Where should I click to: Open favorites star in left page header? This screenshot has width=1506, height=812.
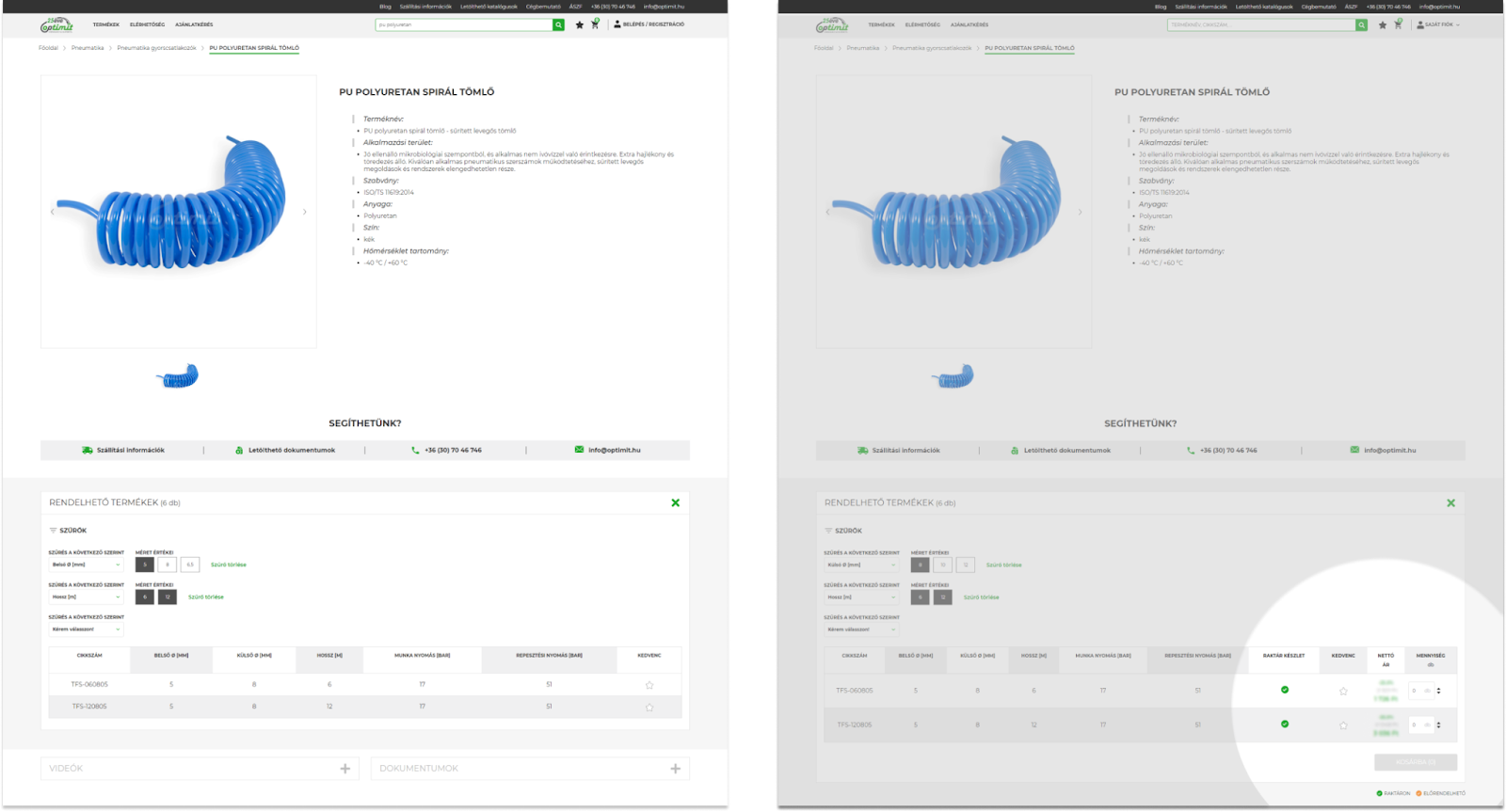(x=579, y=24)
